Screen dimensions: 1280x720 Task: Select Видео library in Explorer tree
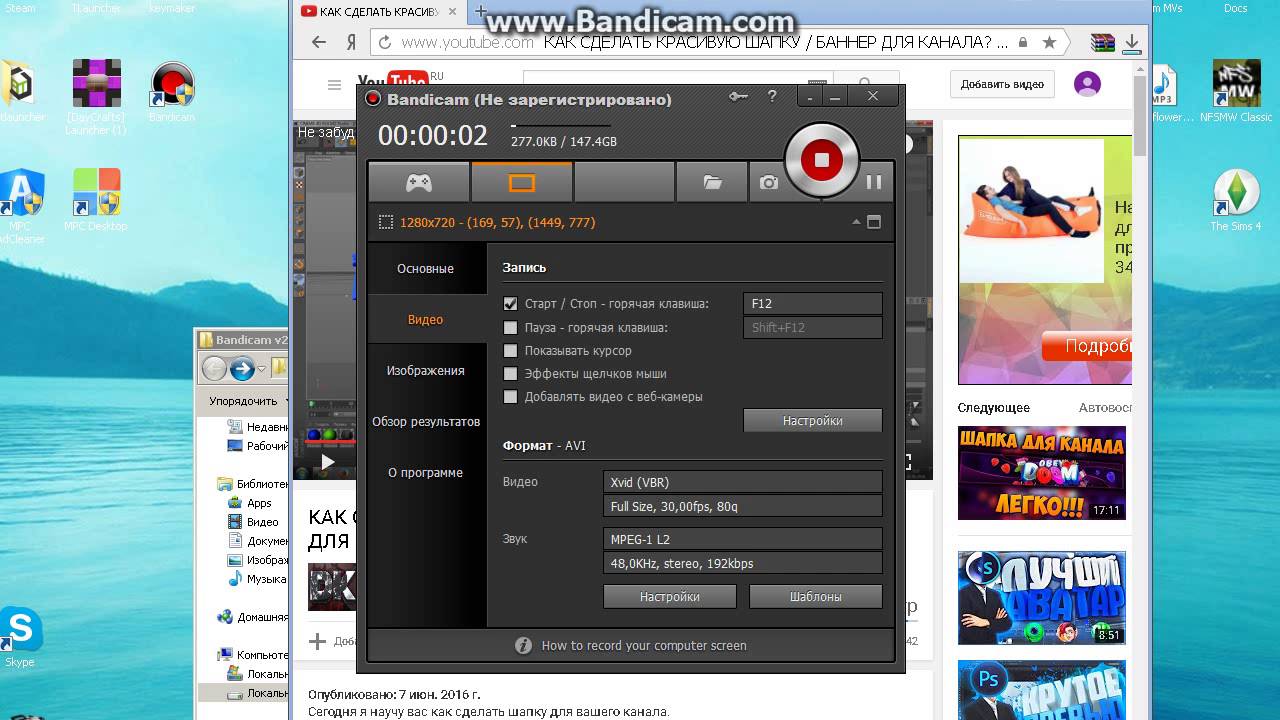pyautogui.click(x=253, y=521)
